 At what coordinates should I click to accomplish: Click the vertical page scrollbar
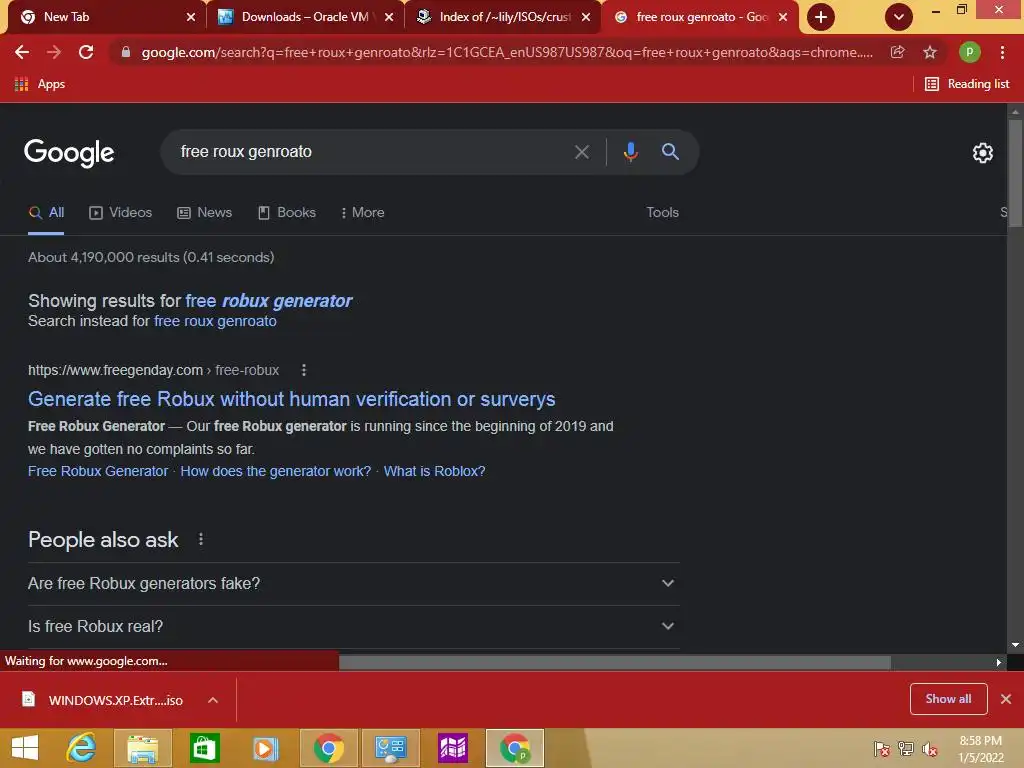pyautogui.click(x=1015, y=172)
